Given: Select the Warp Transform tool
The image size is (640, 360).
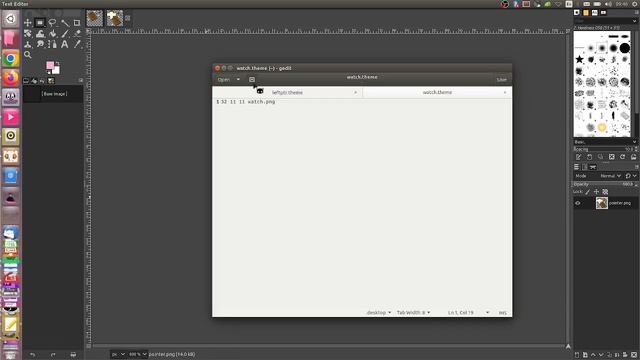Looking at the screenshot, I should pos(40,34).
